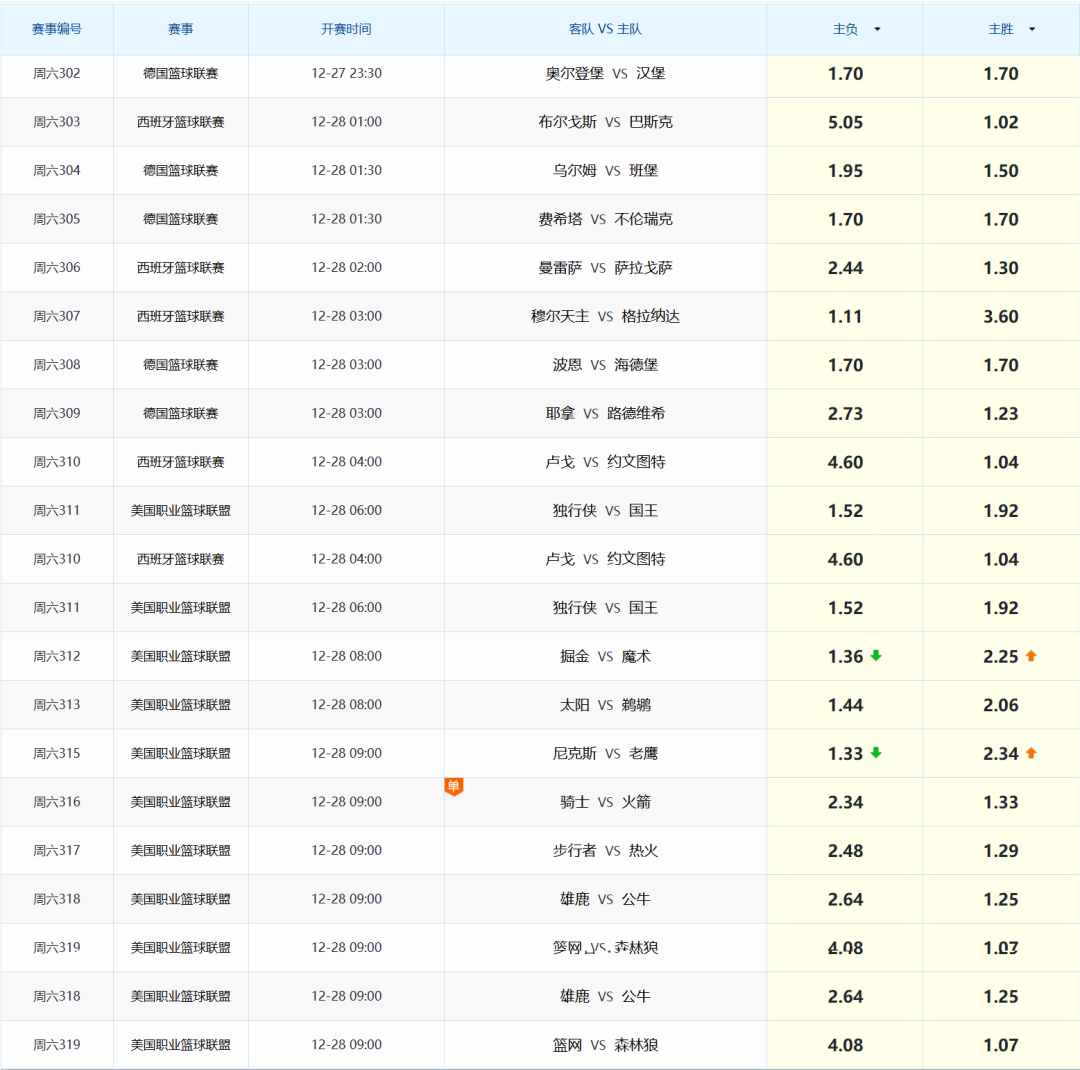Screen dimensions: 1080x1070
Task: Select 主负 odds 1.11 for 穆尔天主 match
Action: pos(845,316)
